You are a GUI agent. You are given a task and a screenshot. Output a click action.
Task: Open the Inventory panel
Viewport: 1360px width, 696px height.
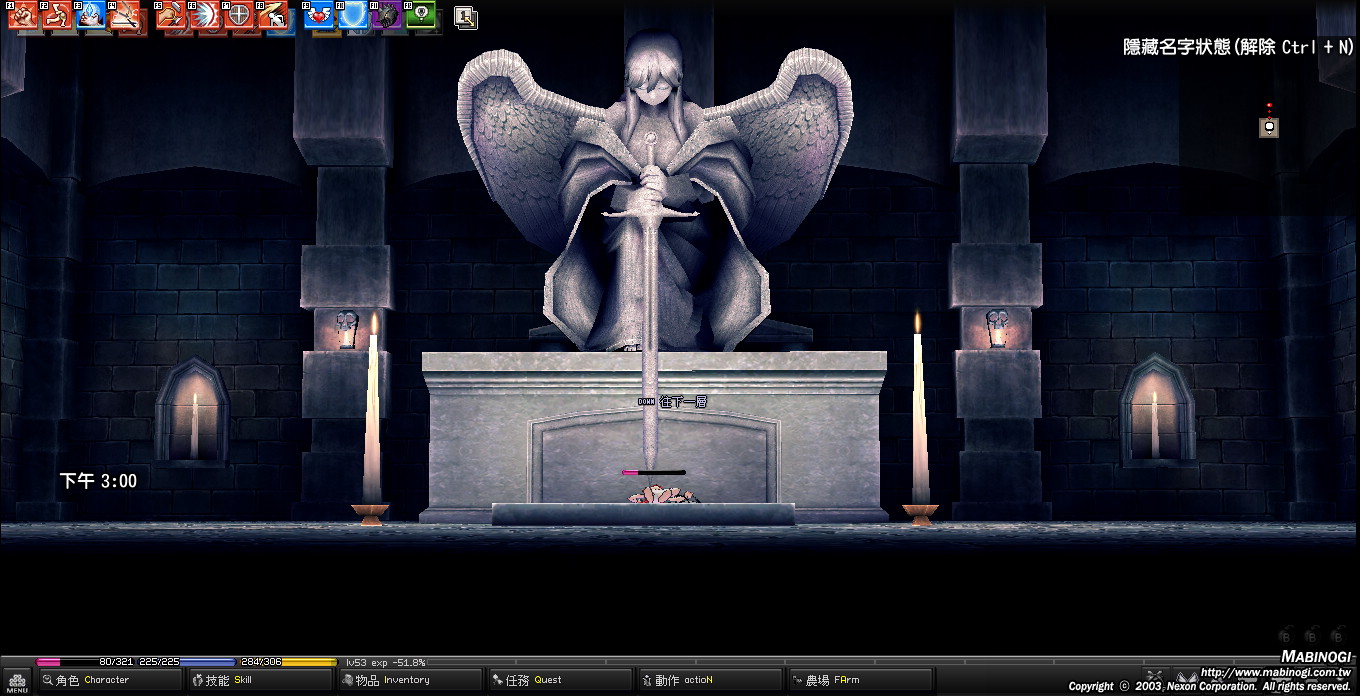pyautogui.click(x=408, y=680)
